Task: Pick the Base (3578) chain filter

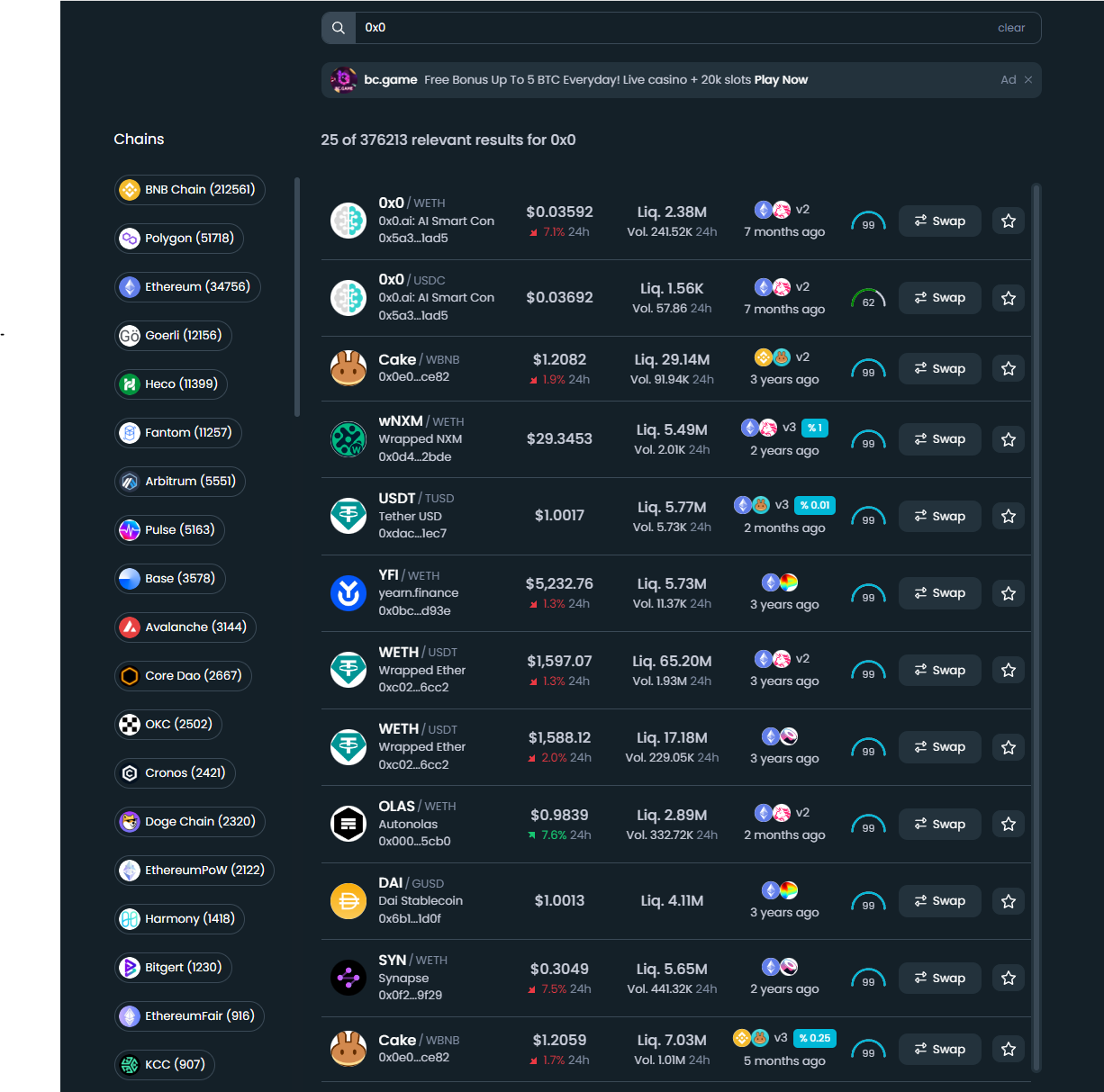Action: (170, 579)
